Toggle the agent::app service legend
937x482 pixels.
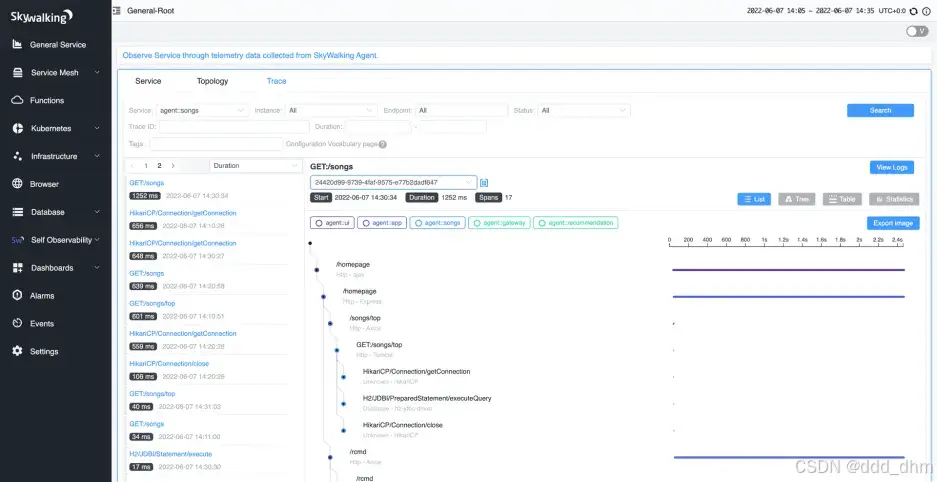382,222
